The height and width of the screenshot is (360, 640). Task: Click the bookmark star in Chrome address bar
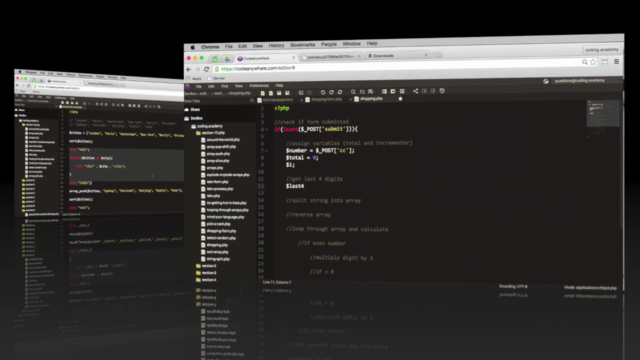(x=593, y=62)
